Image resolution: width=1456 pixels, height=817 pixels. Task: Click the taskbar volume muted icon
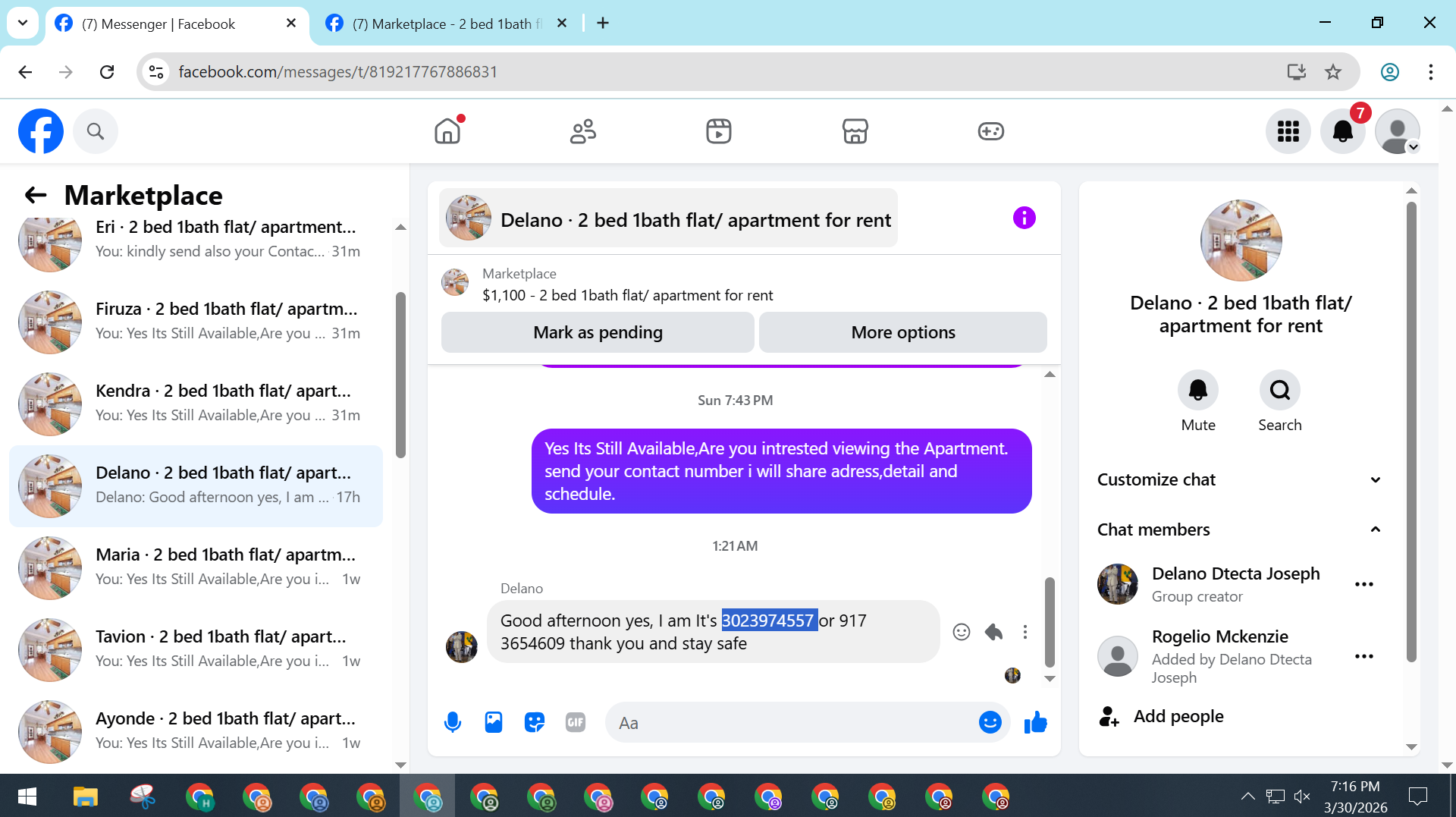tap(1302, 797)
